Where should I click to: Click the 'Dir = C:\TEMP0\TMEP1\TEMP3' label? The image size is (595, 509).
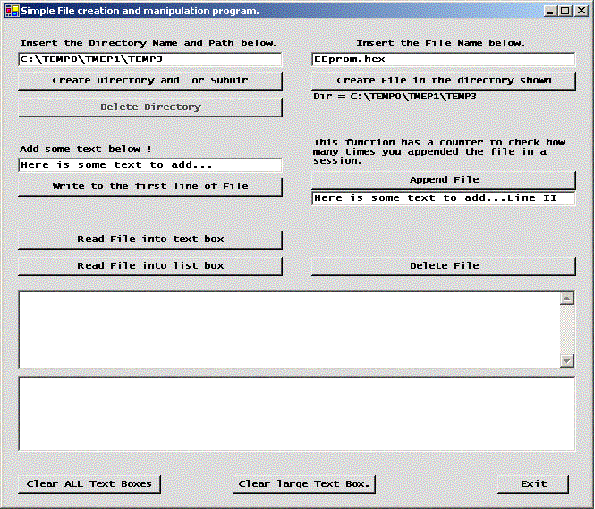point(395,96)
